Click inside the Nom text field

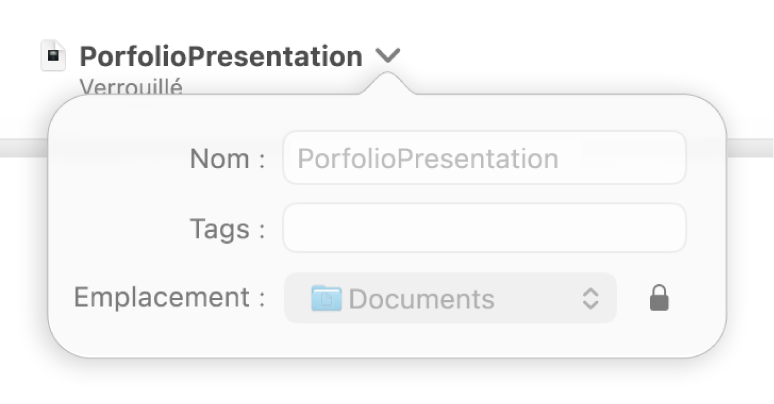pyautogui.click(x=484, y=158)
